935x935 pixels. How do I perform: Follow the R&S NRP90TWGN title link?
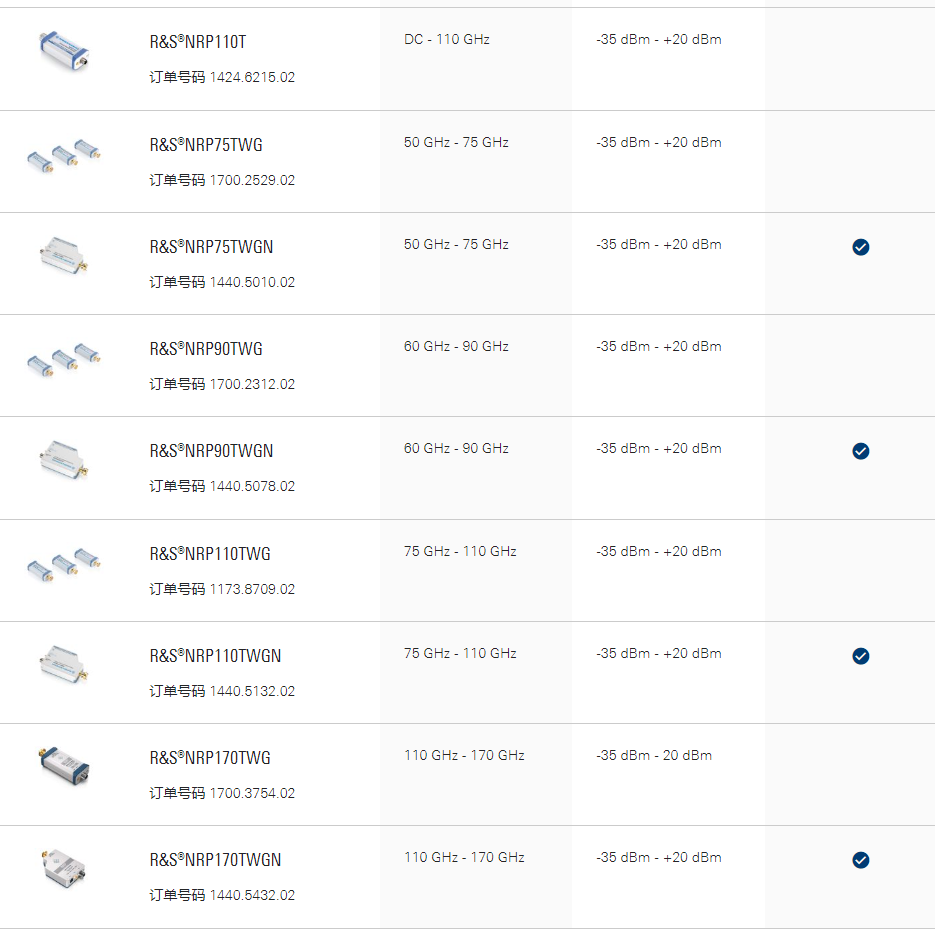click(211, 451)
